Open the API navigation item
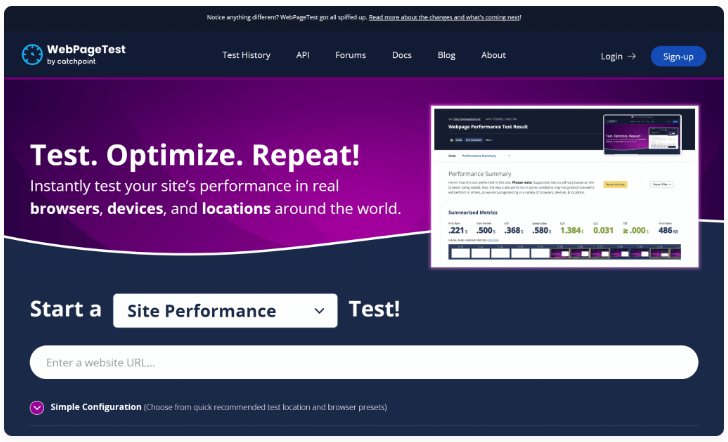728x442 pixels. [x=303, y=55]
